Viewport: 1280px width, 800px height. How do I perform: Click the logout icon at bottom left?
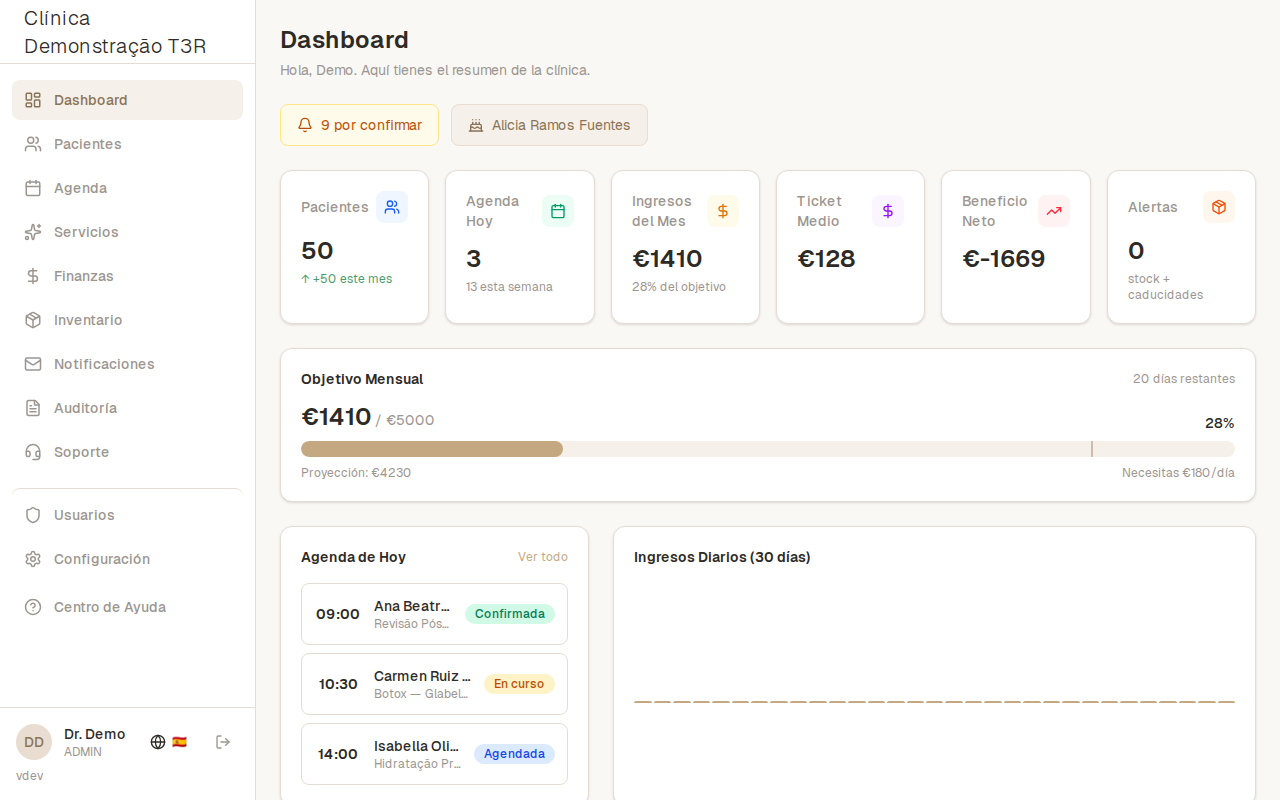pos(222,741)
